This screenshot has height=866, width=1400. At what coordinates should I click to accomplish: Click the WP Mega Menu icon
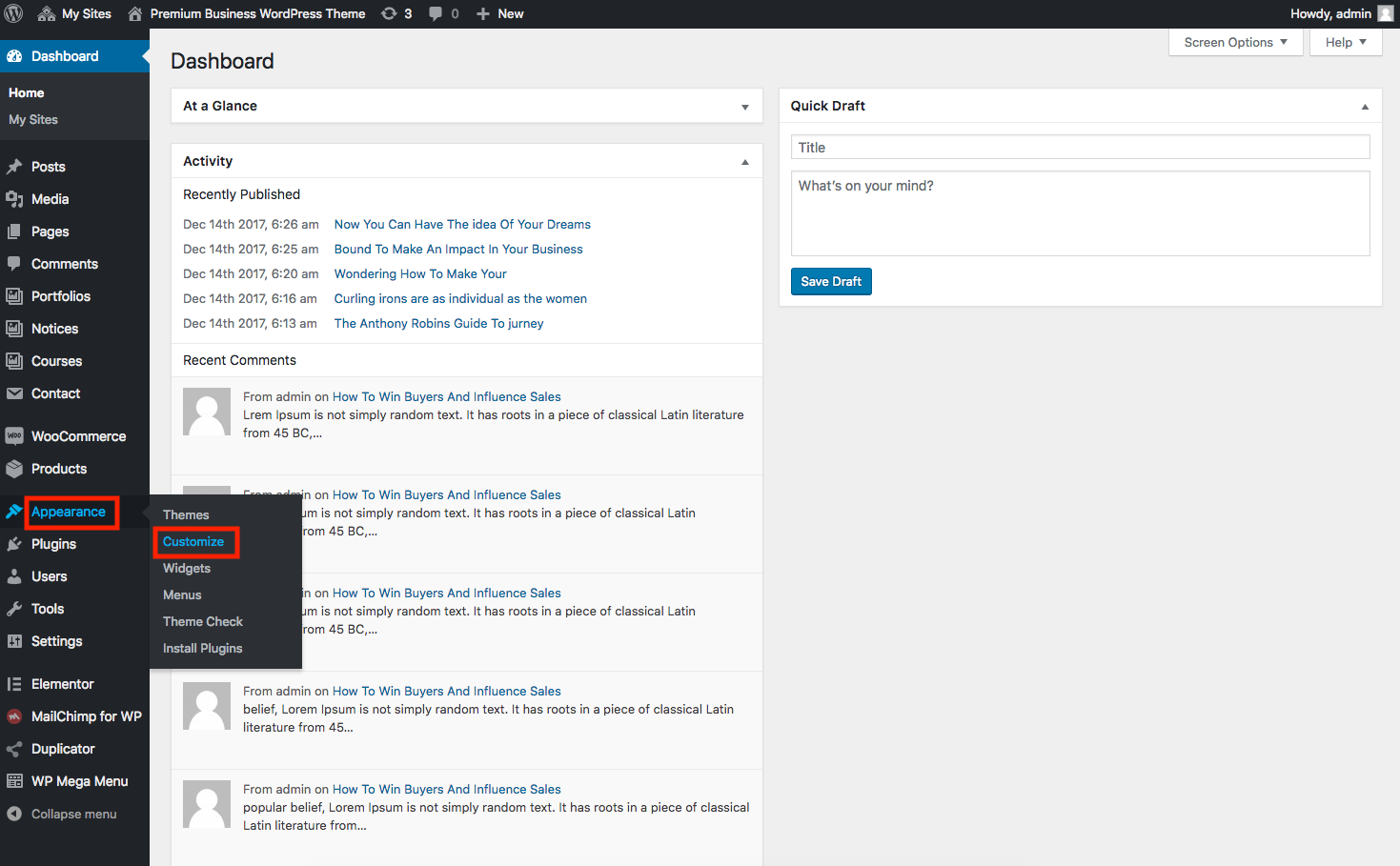tap(14, 781)
